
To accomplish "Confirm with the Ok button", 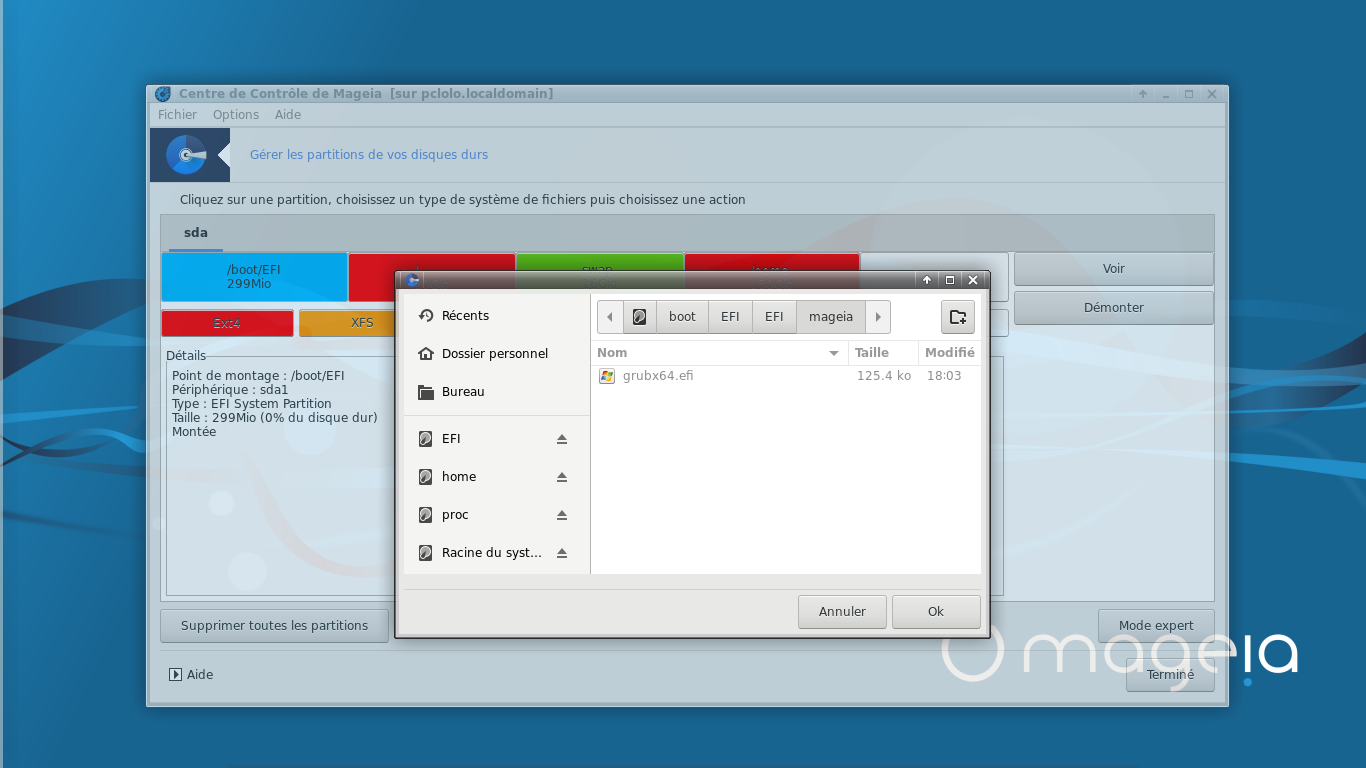I will (x=936, y=612).
